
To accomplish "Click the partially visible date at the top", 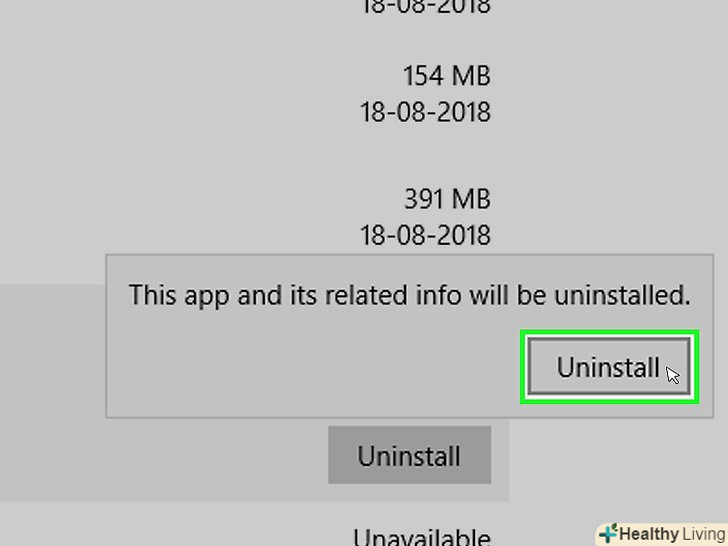I will (x=425, y=6).
